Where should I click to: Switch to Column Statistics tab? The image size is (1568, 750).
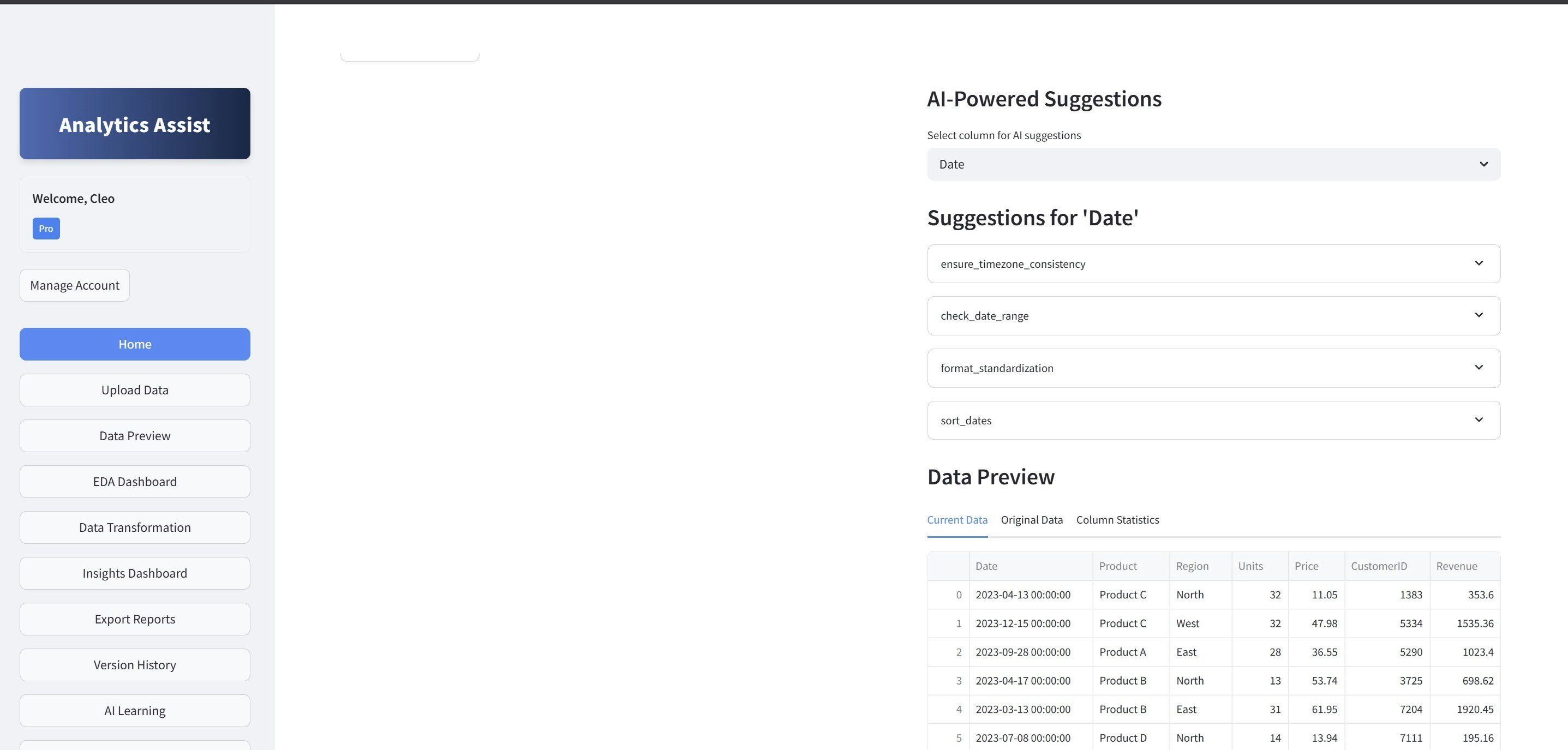[1117, 520]
